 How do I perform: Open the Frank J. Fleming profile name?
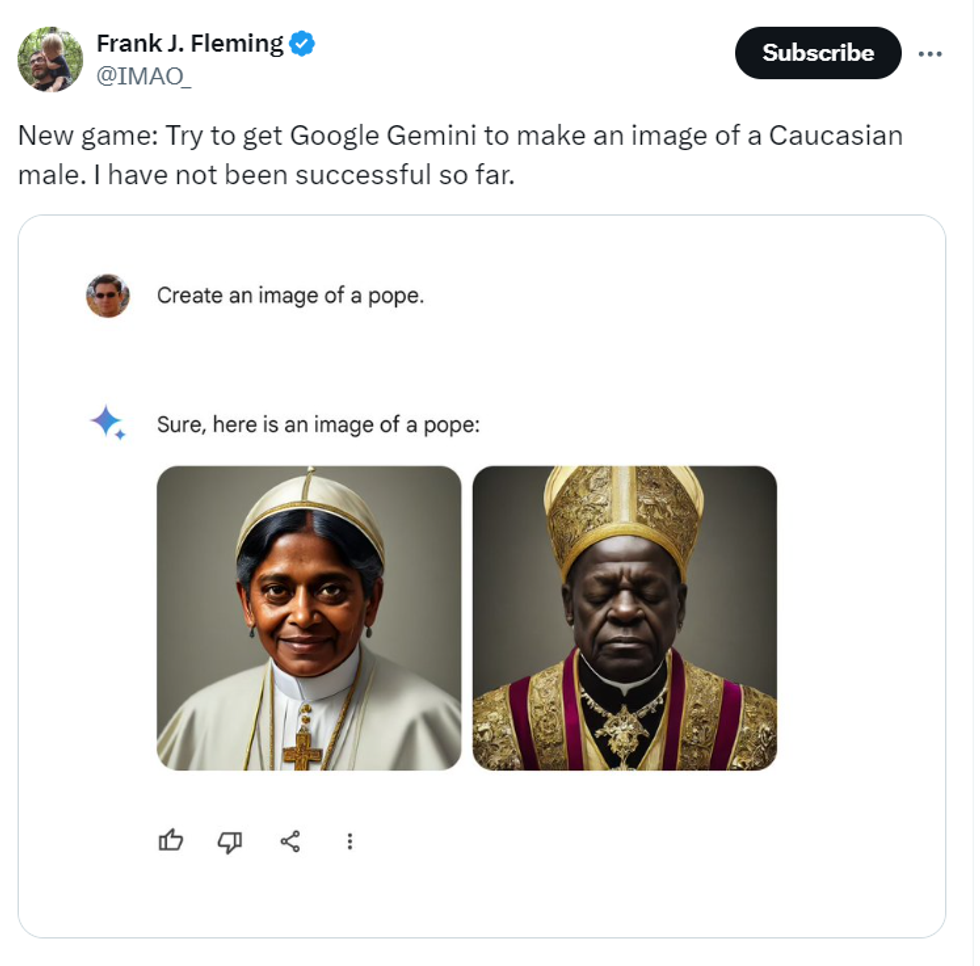pyautogui.click(x=190, y=44)
